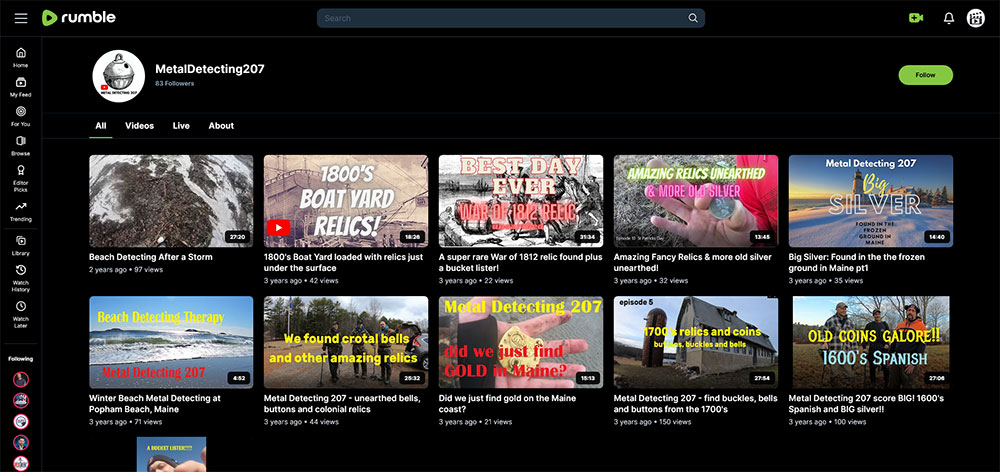Screen dimensions: 1000x472
Task: Open Old Coins Galore thumbnail
Action: (x=871, y=342)
